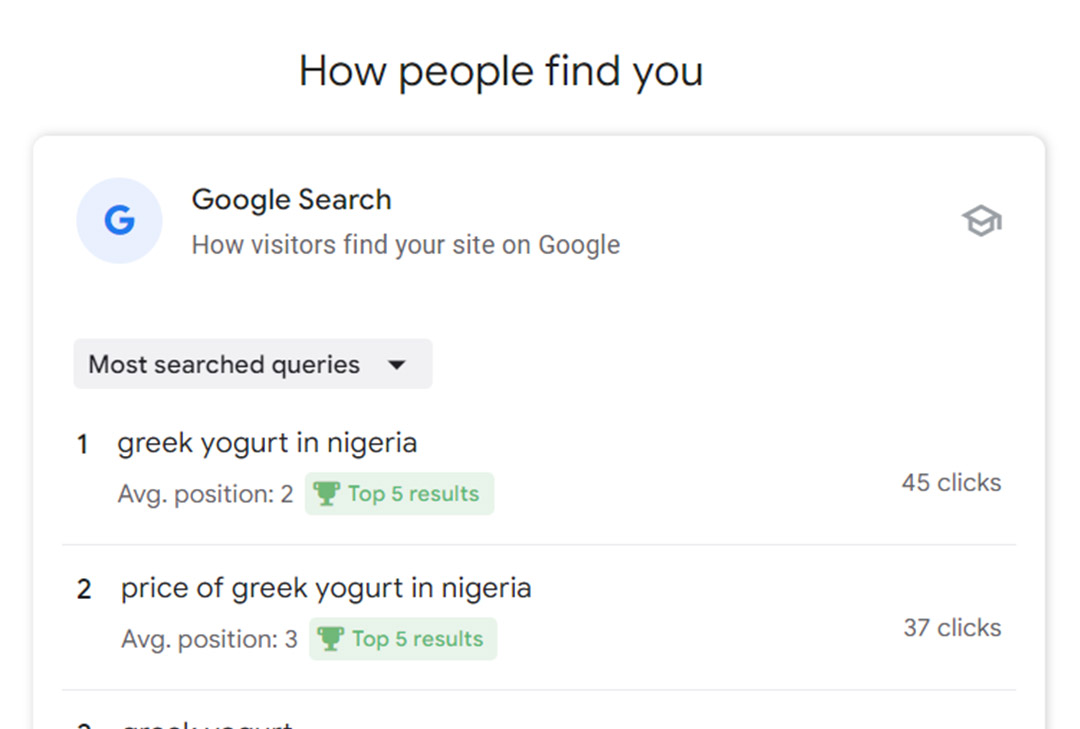Select the 37 clicks count
This screenshot has width=1080, height=729.
click(953, 628)
